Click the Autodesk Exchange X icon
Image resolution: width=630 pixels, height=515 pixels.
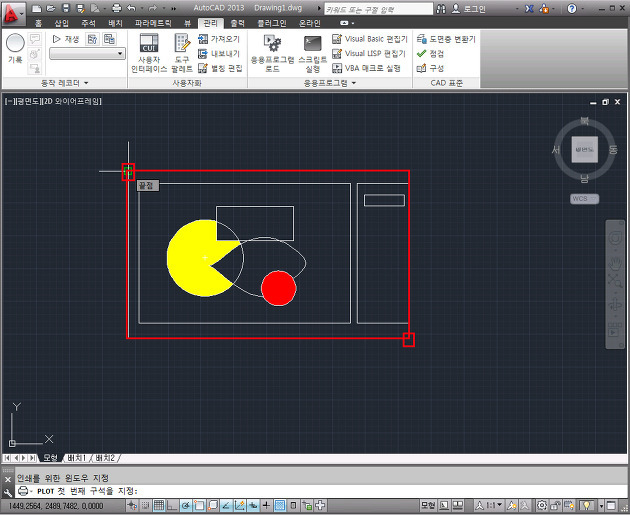click(x=529, y=8)
